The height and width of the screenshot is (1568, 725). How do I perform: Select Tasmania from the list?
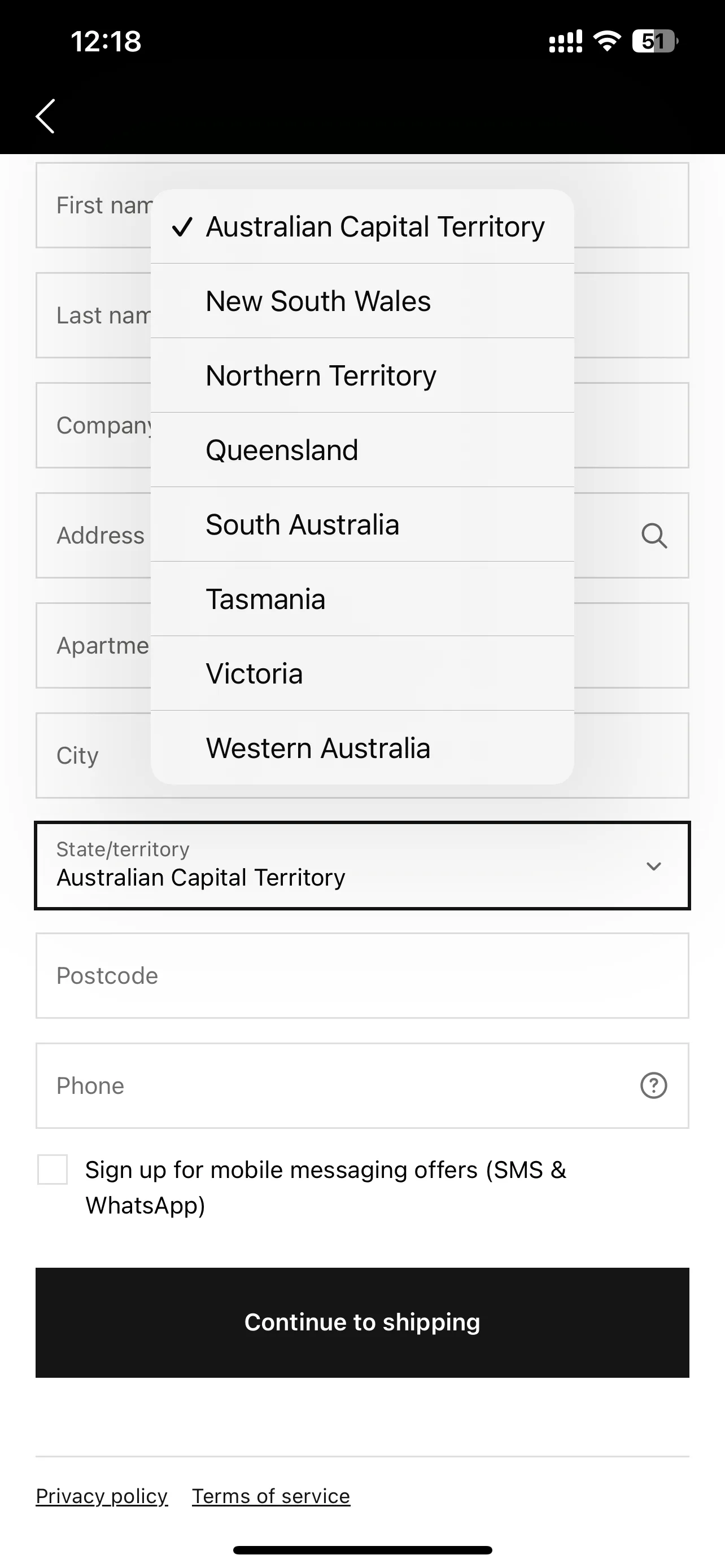pyautogui.click(x=362, y=599)
